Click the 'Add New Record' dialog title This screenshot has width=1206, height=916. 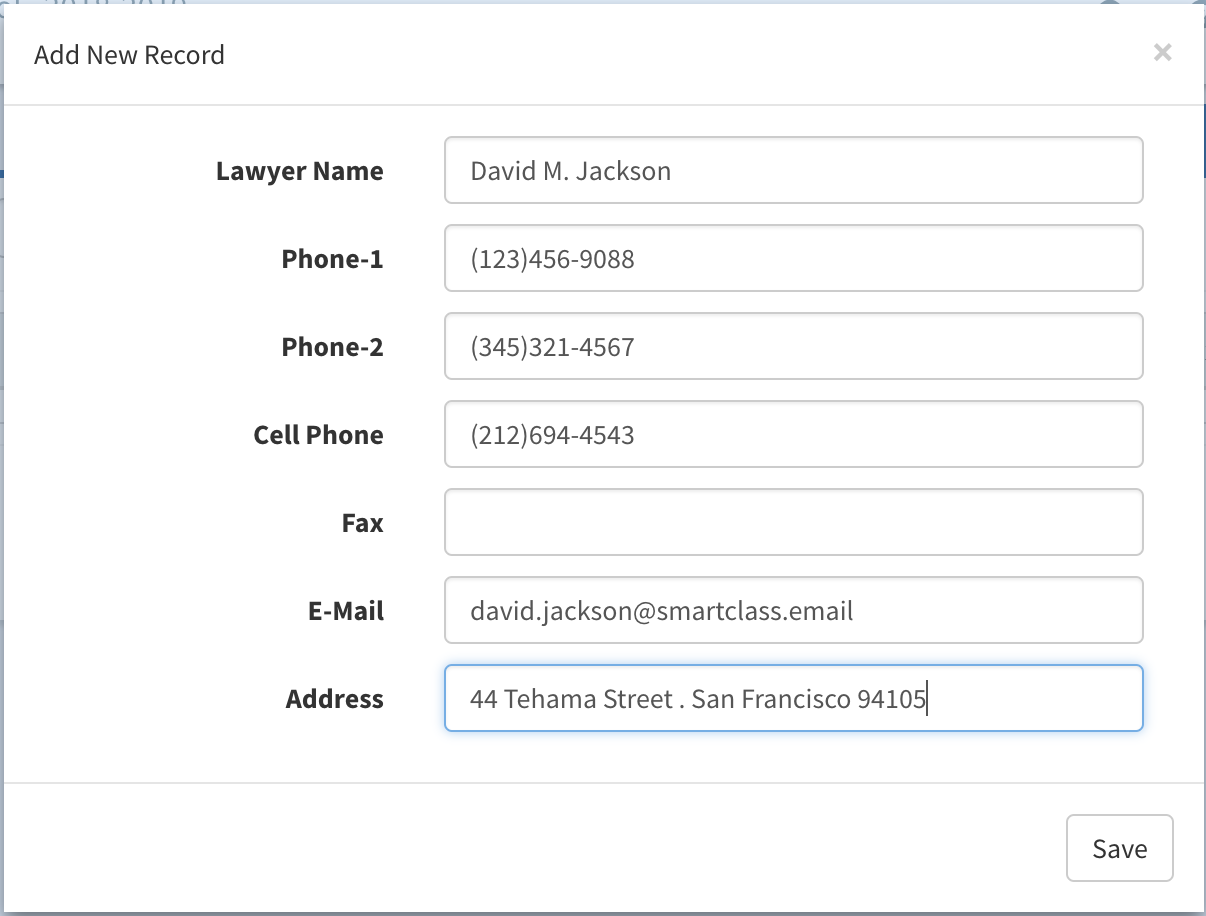pos(129,55)
